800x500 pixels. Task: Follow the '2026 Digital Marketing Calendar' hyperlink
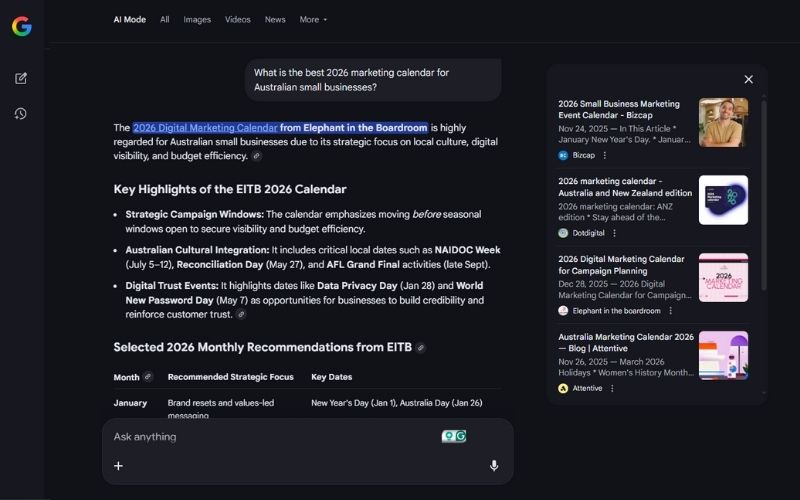tap(205, 128)
